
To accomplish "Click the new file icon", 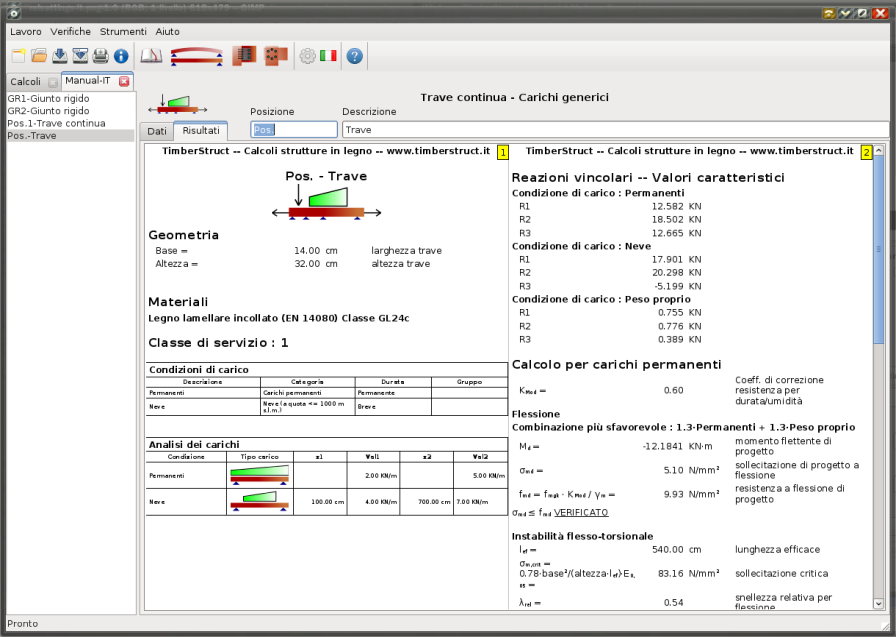I will pos(18,56).
